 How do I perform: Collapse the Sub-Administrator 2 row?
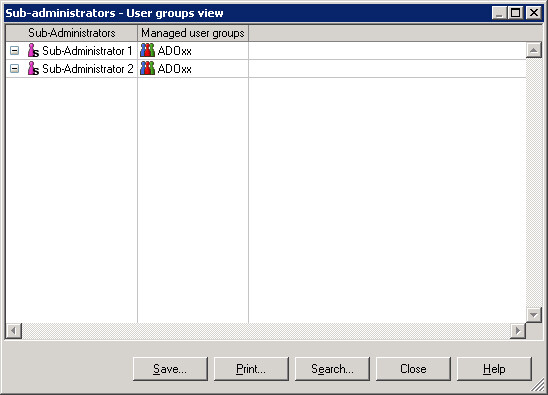pos(14,69)
